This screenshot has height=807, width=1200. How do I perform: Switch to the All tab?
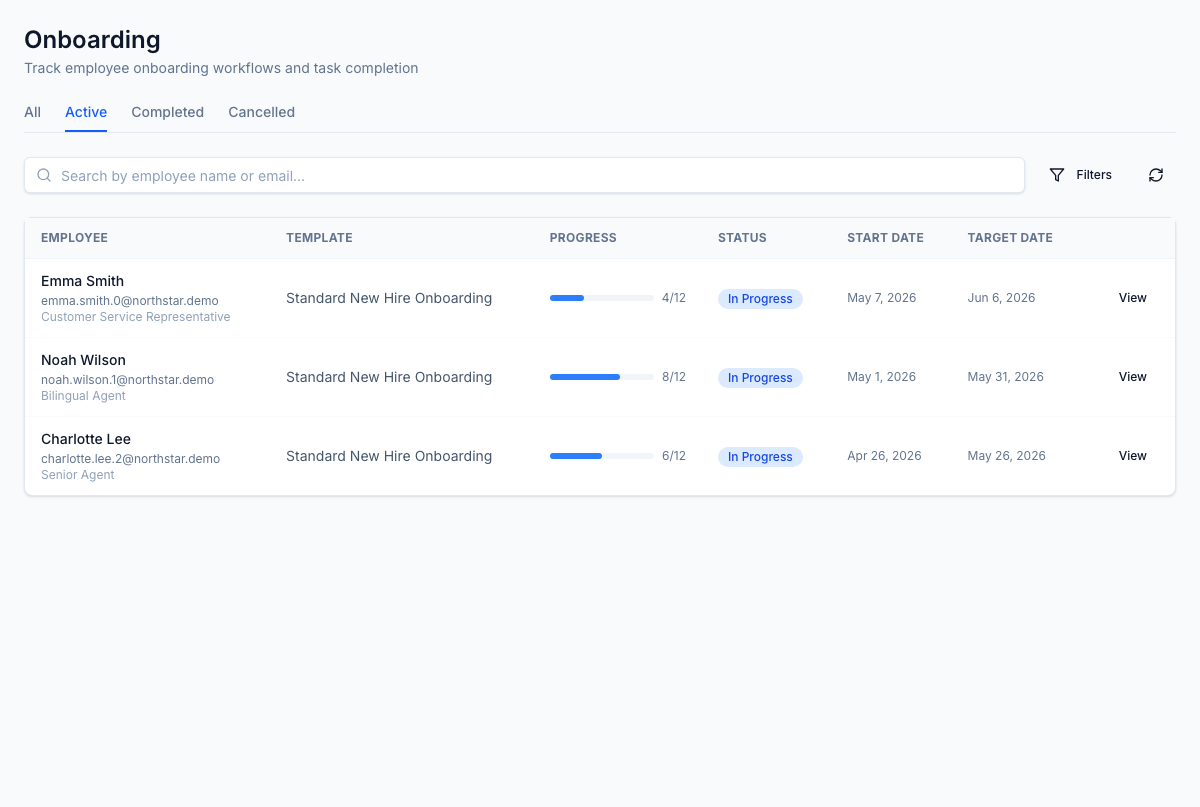[x=32, y=112]
